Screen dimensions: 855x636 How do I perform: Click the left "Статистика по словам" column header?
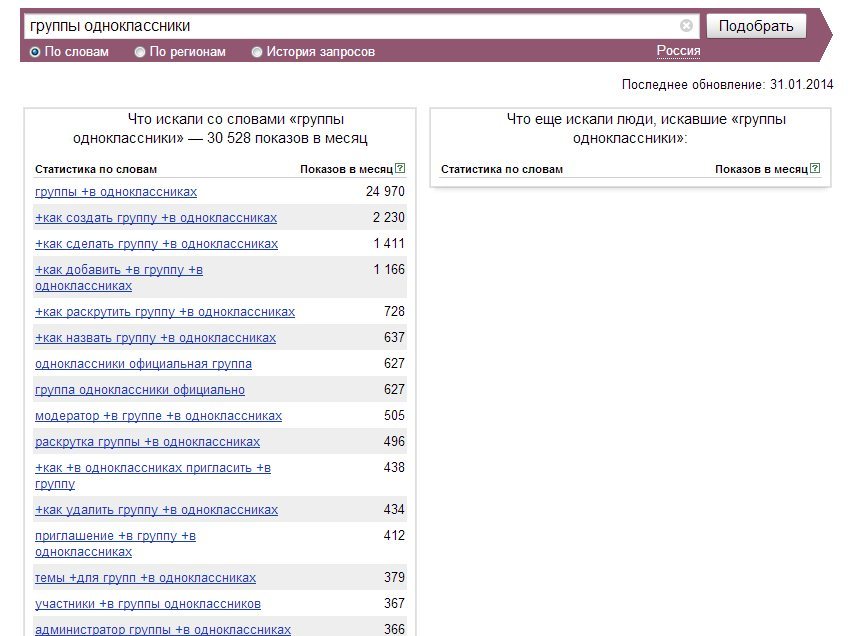click(x=96, y=169)
